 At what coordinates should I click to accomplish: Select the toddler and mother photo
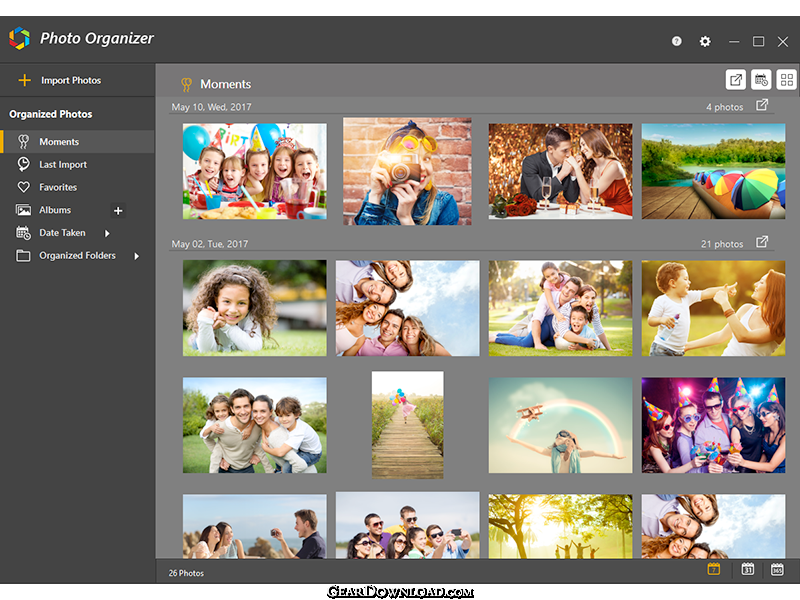coord(713,308)
